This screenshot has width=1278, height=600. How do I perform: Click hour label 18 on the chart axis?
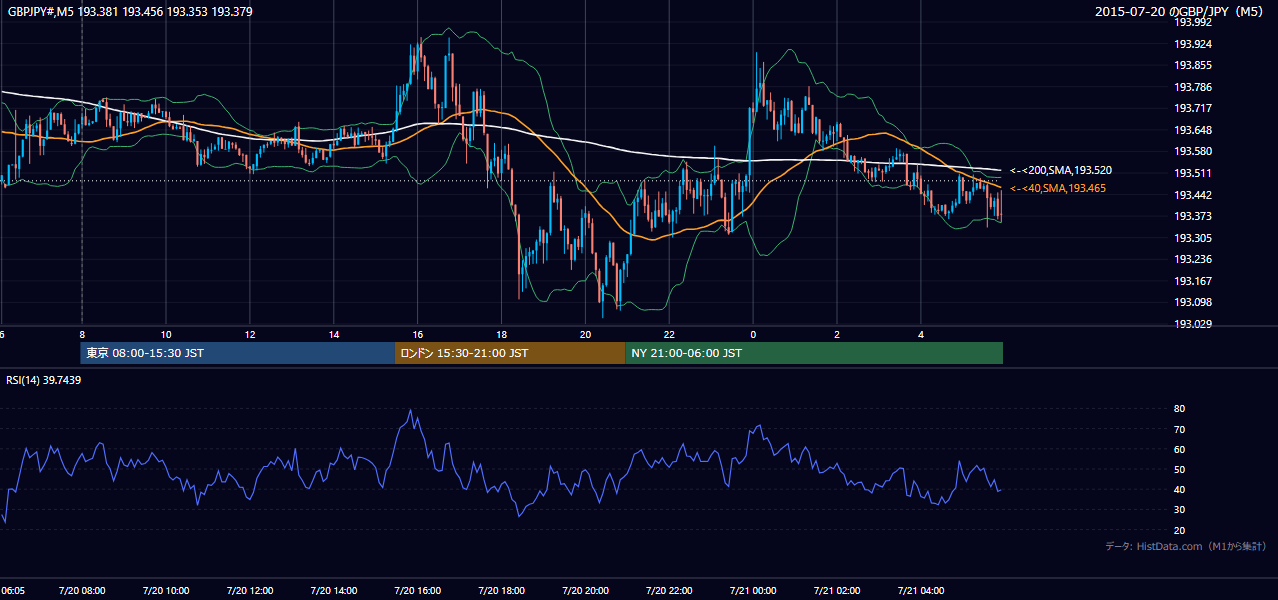tap(501, 334)
